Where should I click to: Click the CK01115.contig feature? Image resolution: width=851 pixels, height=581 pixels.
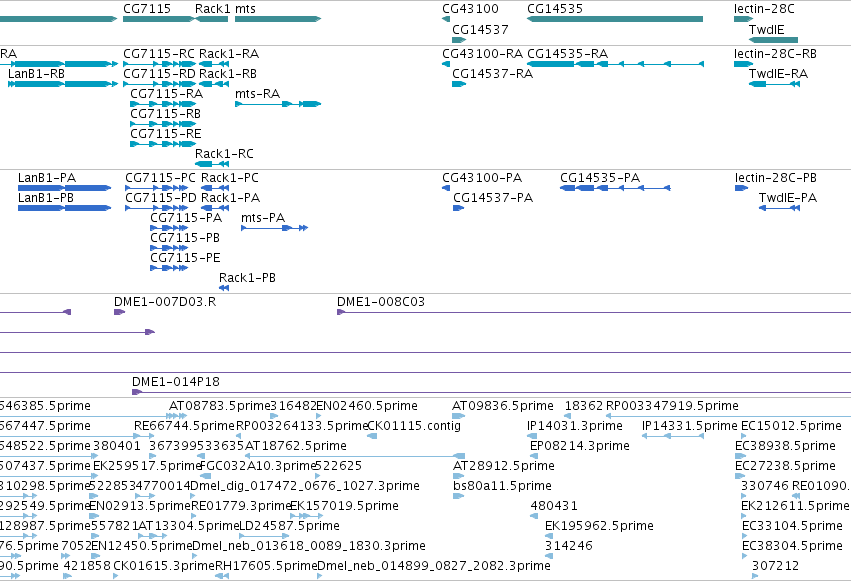(x=414, y=426)
